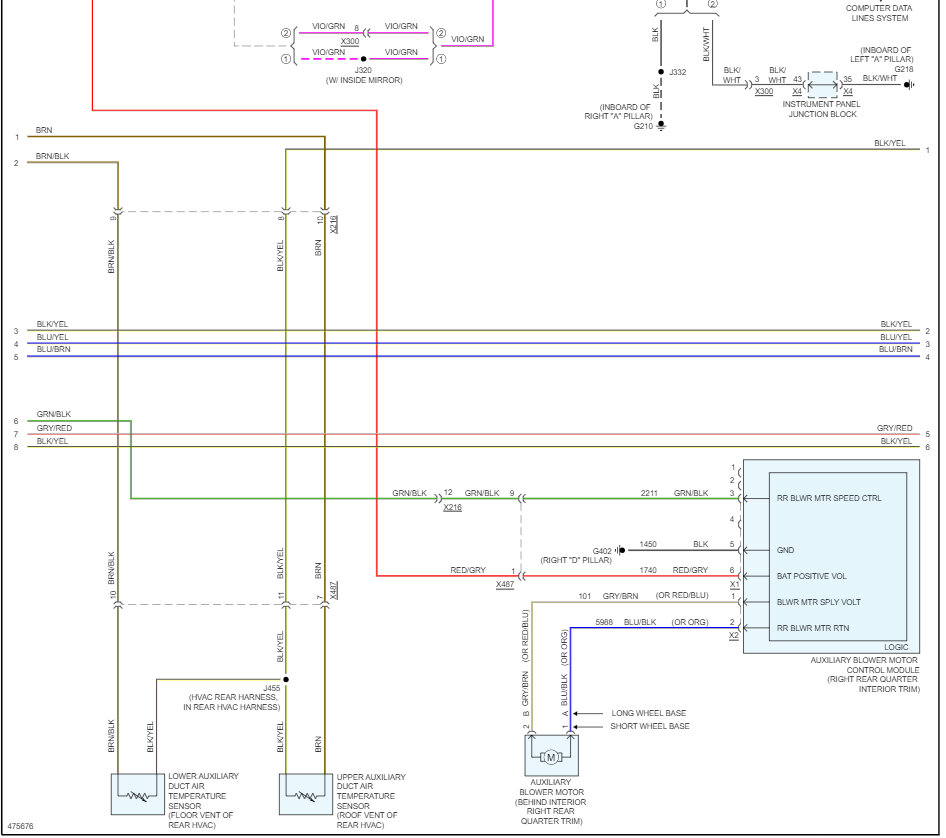Click the (RIGHT "D" PILLAR) note
Viewport: 946px width, 838px height.
point(576,560)
